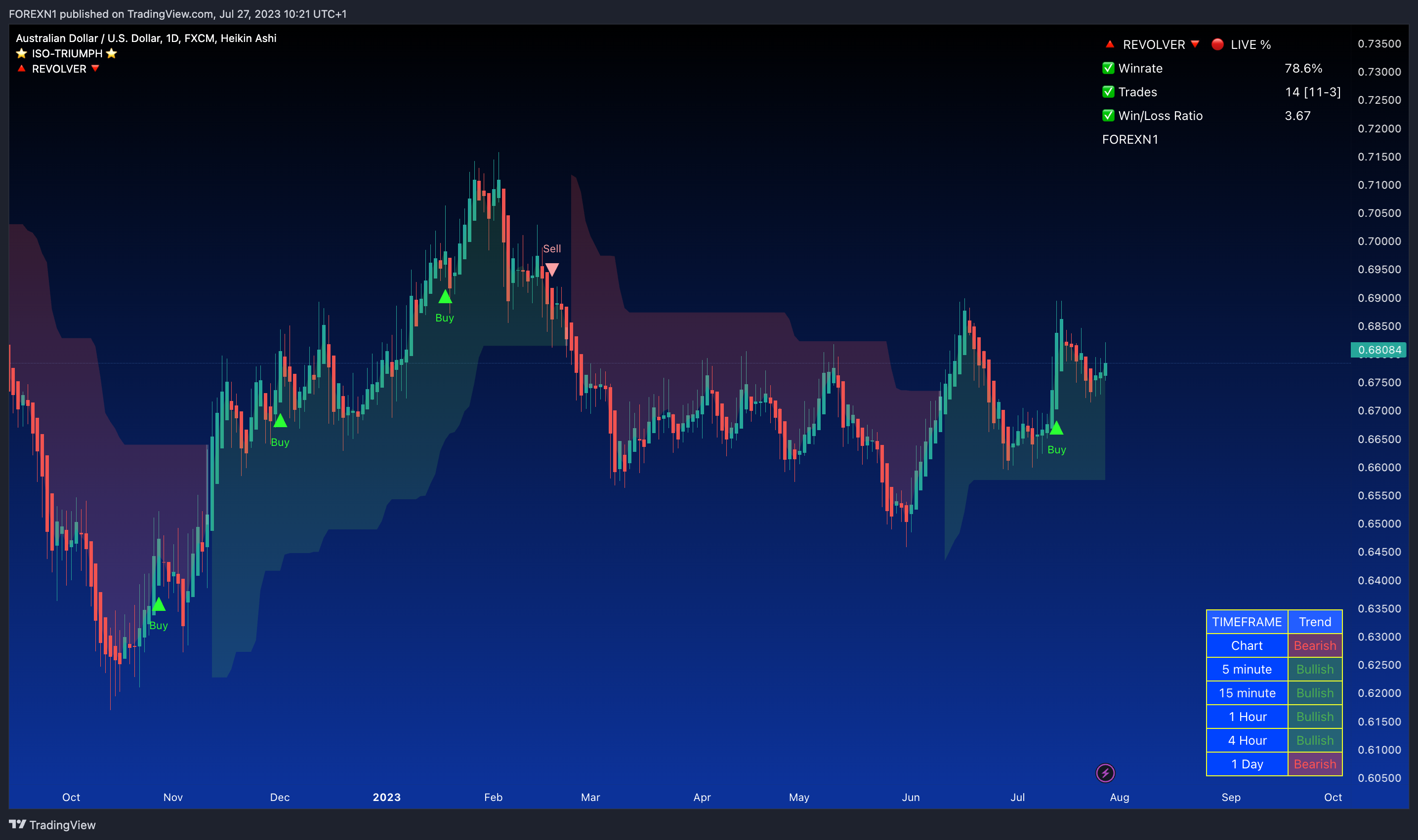1418x840 pixels.
Task: Click the TIMEFRAME table header
Action: click(1247, 622)
